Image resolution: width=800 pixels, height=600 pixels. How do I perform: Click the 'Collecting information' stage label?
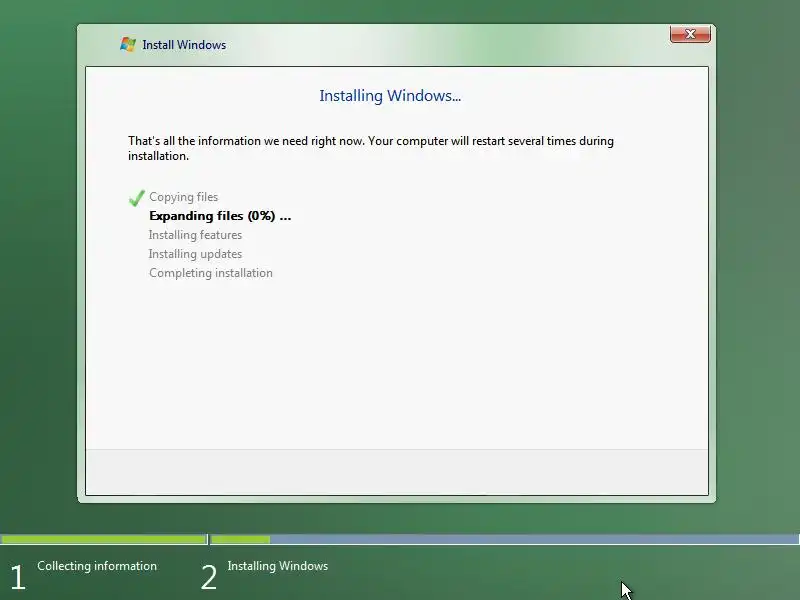(97, 566)
